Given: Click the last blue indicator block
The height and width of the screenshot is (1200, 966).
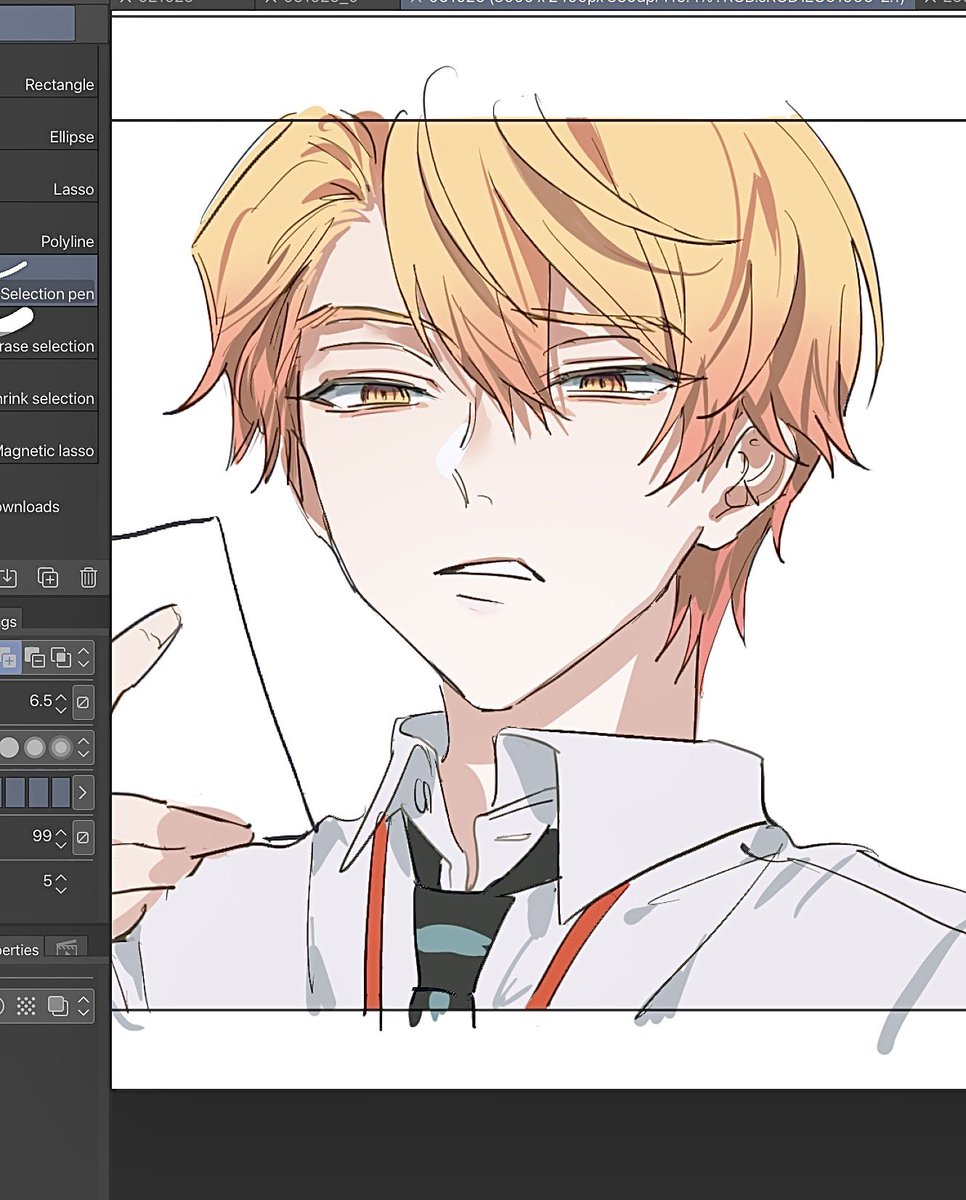Looking at the screenshot, I should pos(61,793).
